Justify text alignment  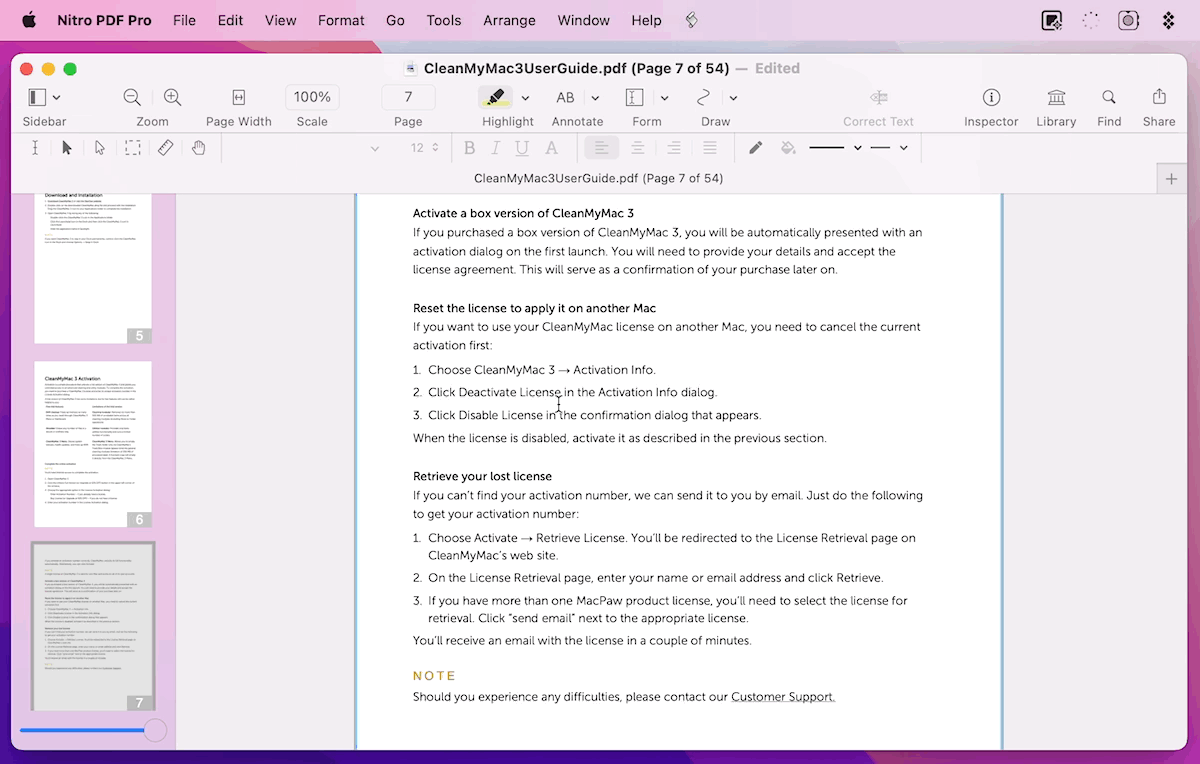(x=710, y=148)
